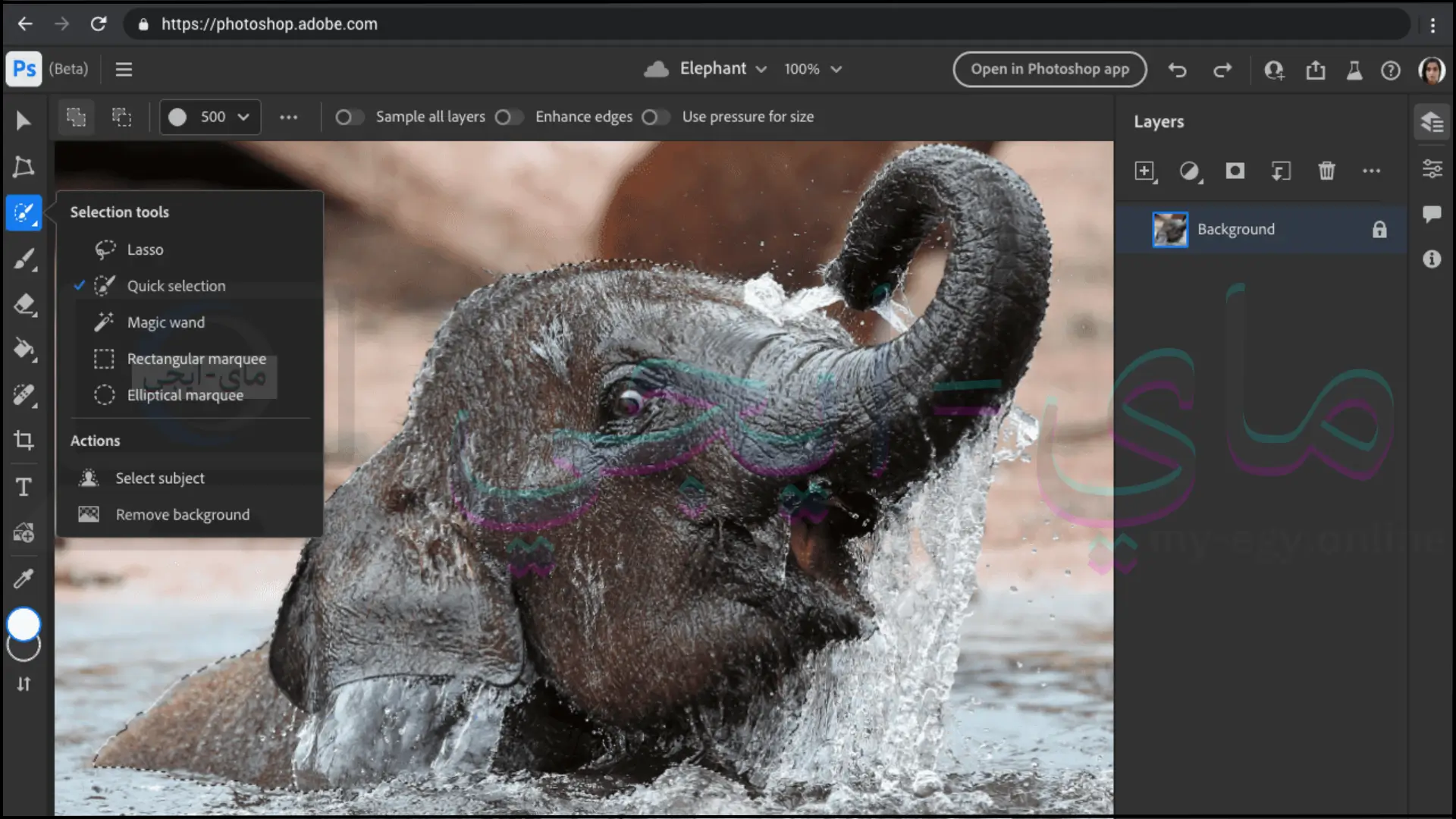Click the additional options ellipsis menu
Viewport: 1456px width, 819px height.
pyautogui.click(x=288, y=117)
